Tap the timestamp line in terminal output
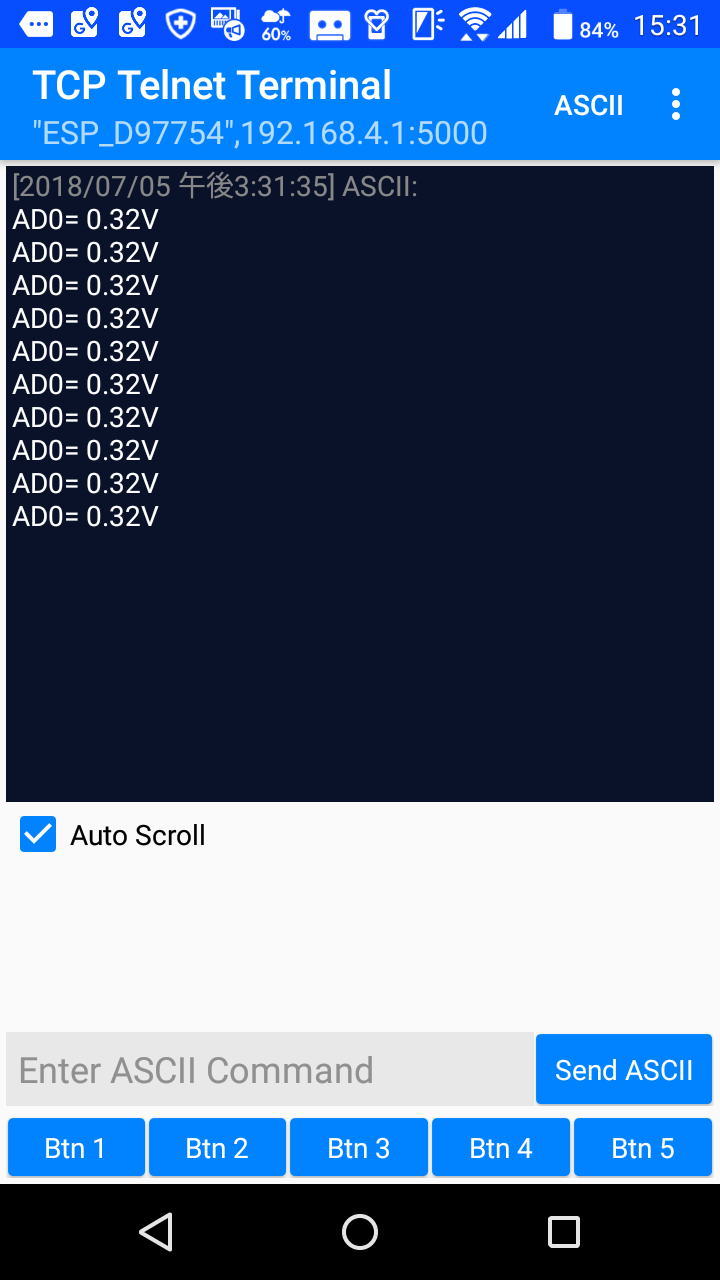The width and height of the screenshot is (720, 1280). tap(215, 186)
